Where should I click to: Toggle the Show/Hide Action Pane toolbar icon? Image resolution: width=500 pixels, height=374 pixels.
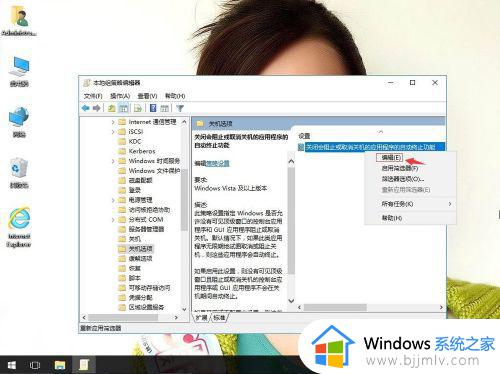tap(164, 108)
